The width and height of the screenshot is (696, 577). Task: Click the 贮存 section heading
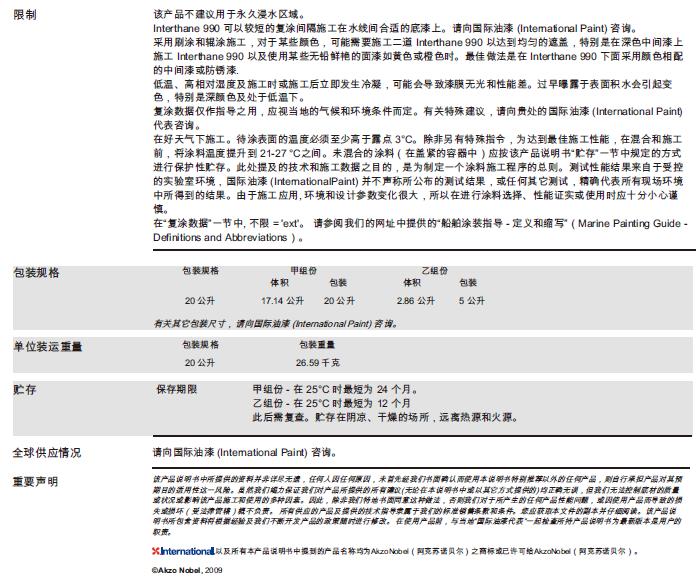tap(25, 390)
